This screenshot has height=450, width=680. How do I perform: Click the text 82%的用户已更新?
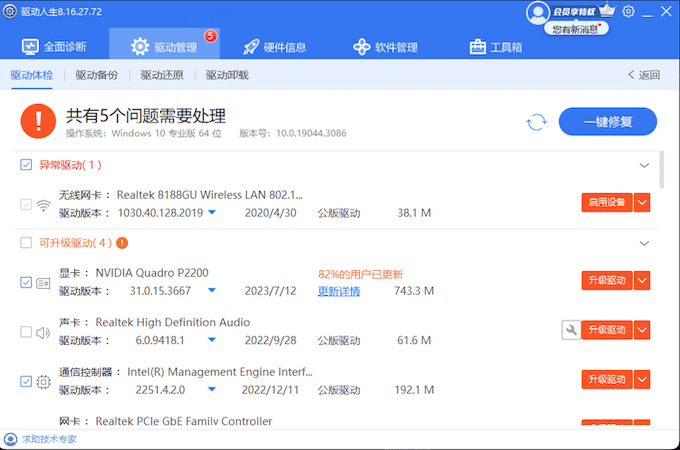tap(360, 274)
